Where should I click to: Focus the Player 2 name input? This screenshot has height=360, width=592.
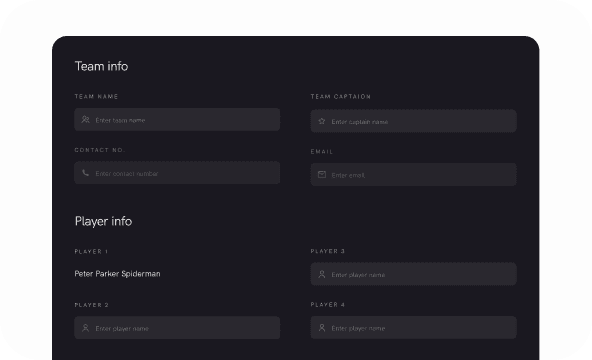click(177, 328)
